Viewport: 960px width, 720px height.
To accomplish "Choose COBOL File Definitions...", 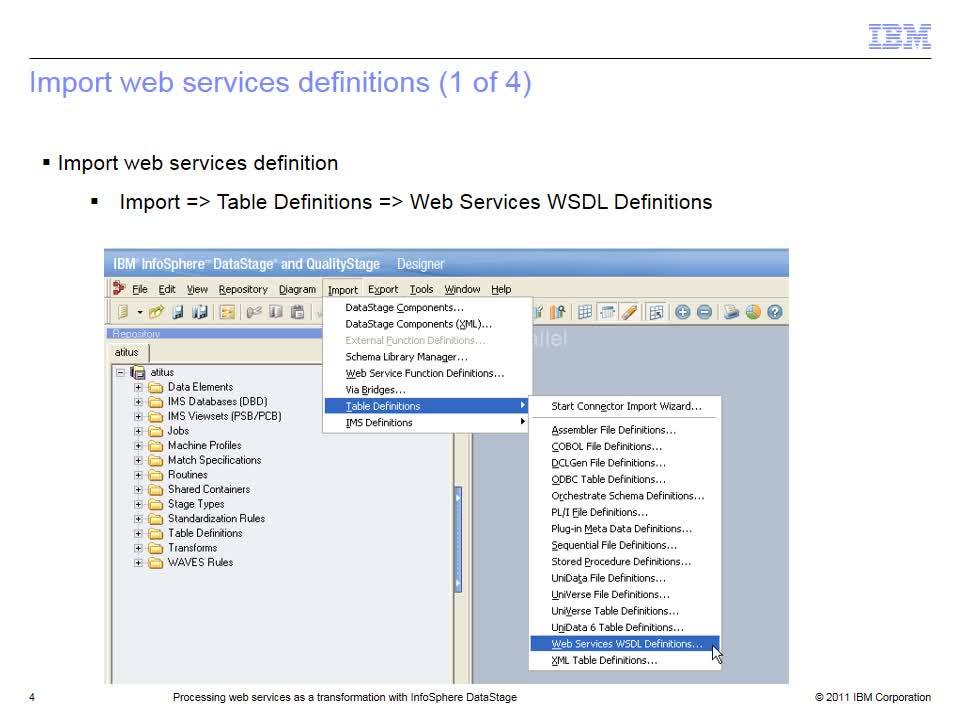I will (x=625, y=447).
